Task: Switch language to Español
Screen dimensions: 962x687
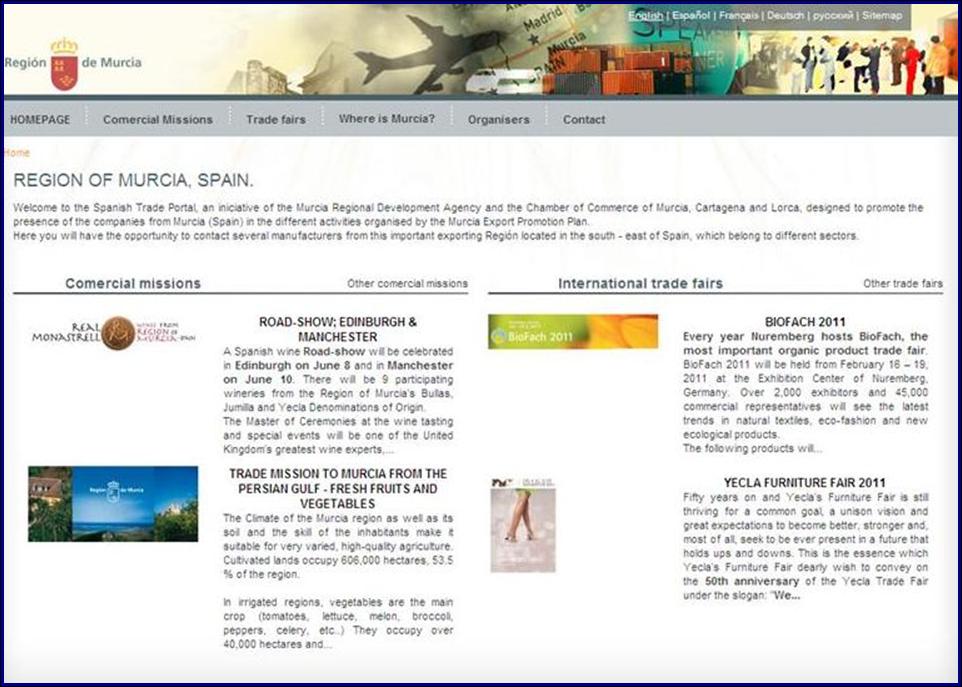Action: tap(691, 16)
